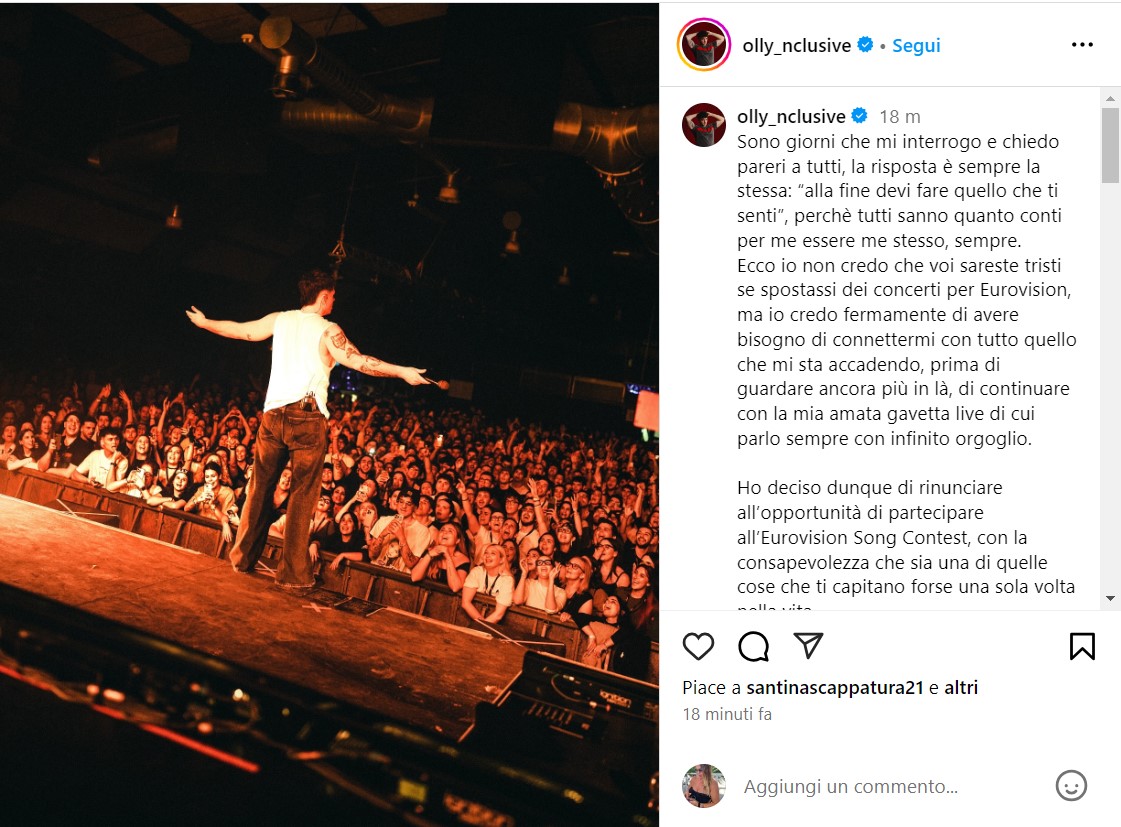Click caption author avatar thumbnail

point(703,125)
